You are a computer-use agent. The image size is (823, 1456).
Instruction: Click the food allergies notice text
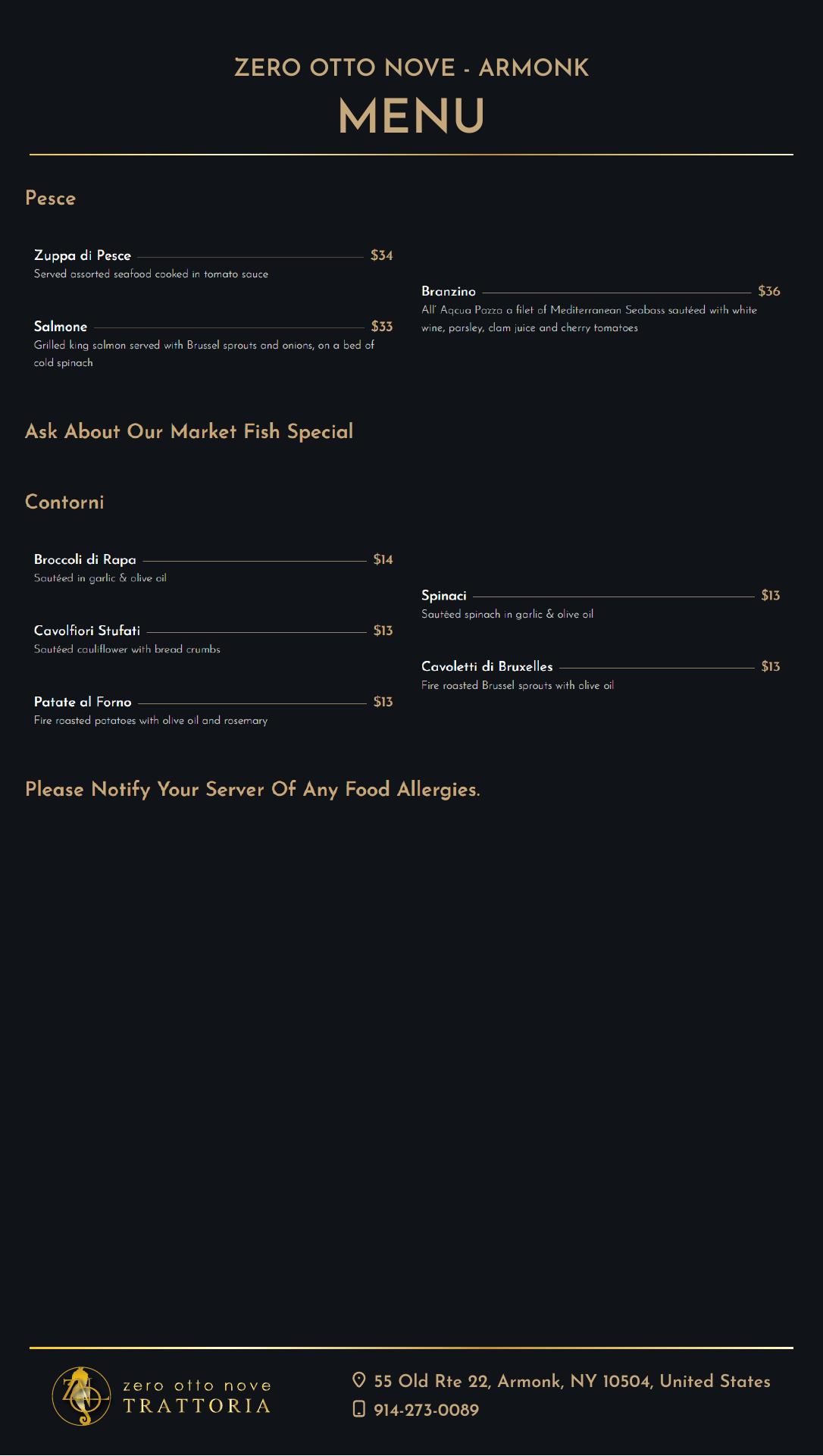[252, 789]
